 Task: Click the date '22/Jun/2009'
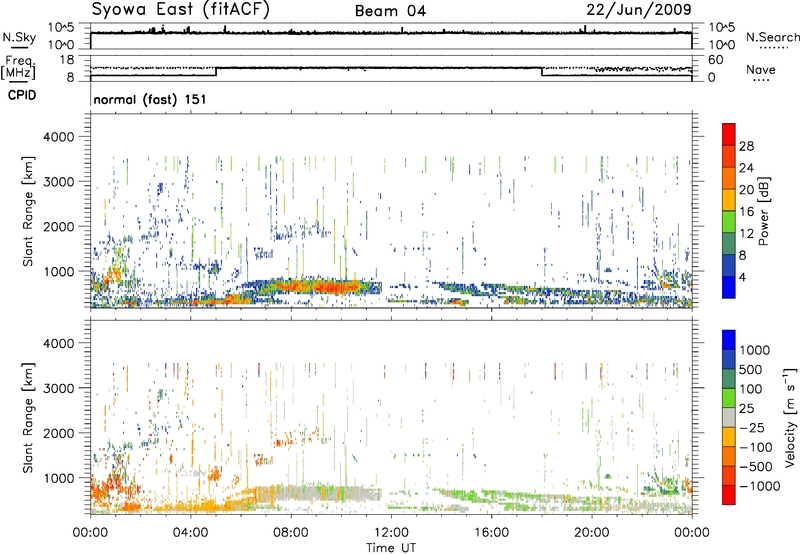(639, 10)
